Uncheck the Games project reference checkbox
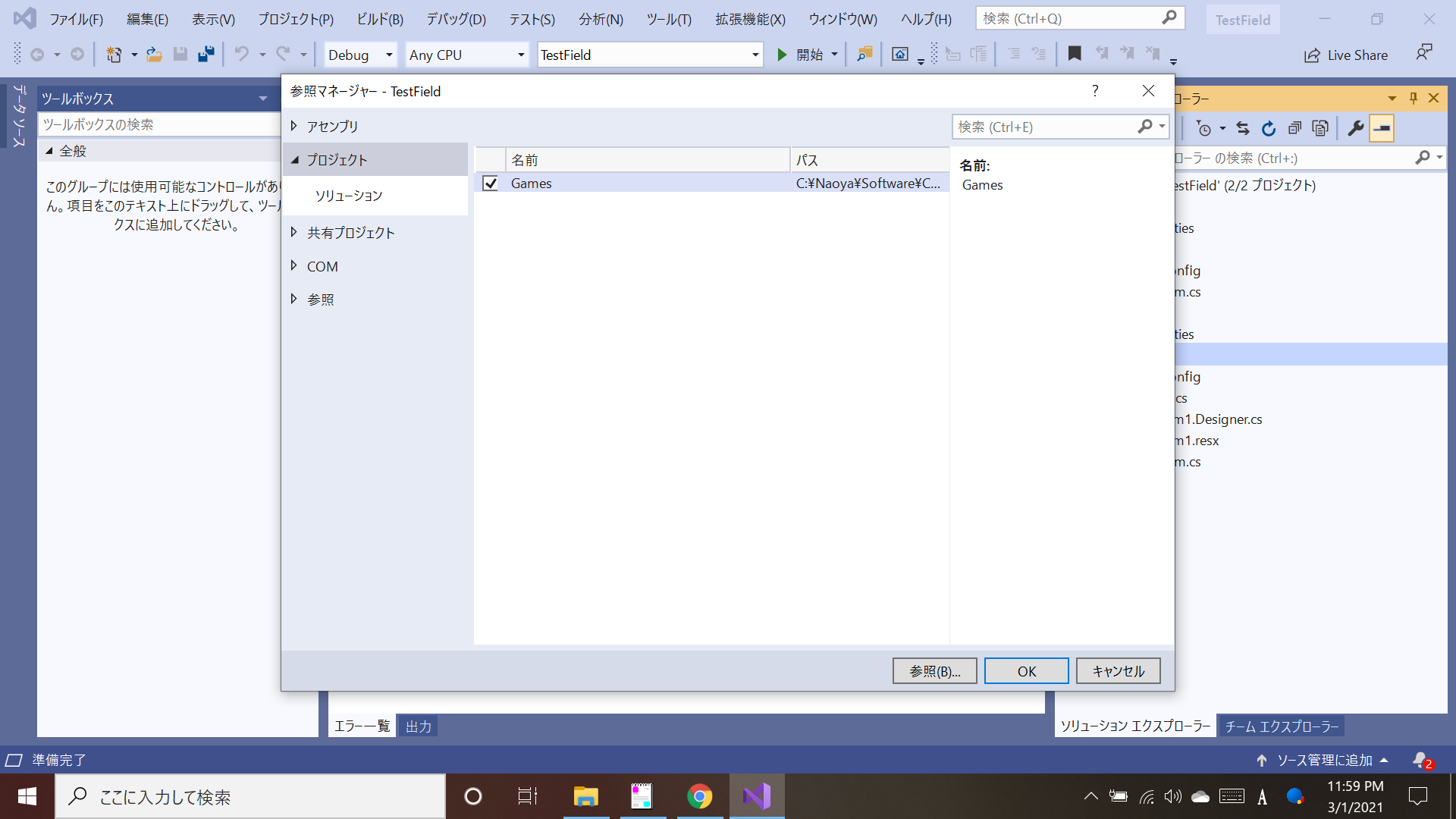Image resolution: width=1456 pixels, height=819 pixels. point(491,184)
